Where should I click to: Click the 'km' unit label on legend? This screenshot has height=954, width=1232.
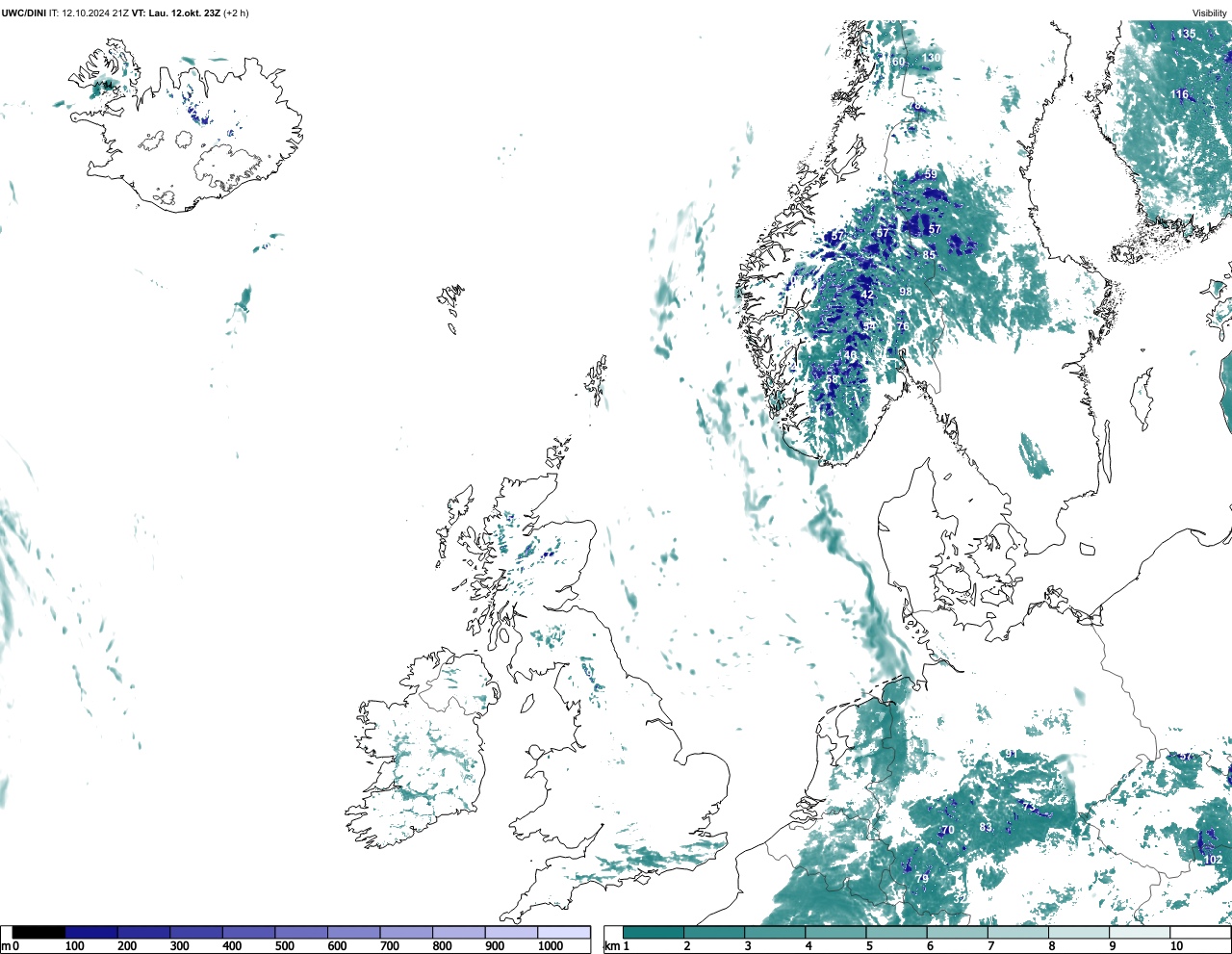coord(611,946)
